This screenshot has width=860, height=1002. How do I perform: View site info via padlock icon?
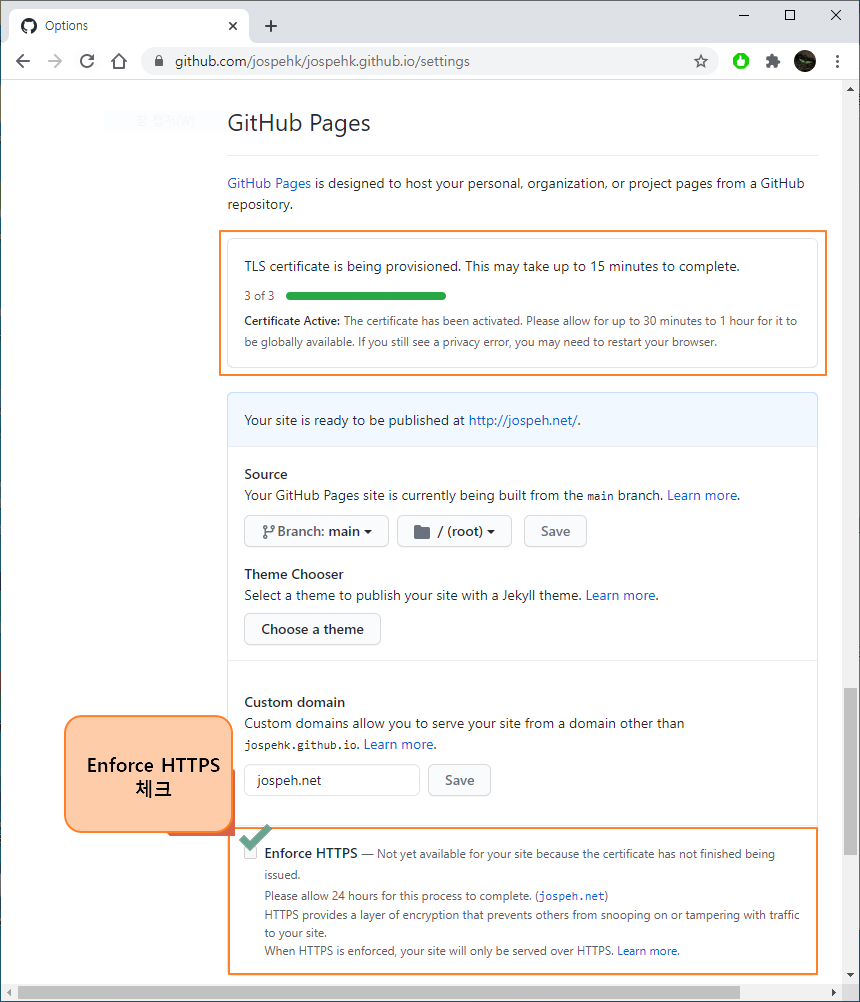159,61
